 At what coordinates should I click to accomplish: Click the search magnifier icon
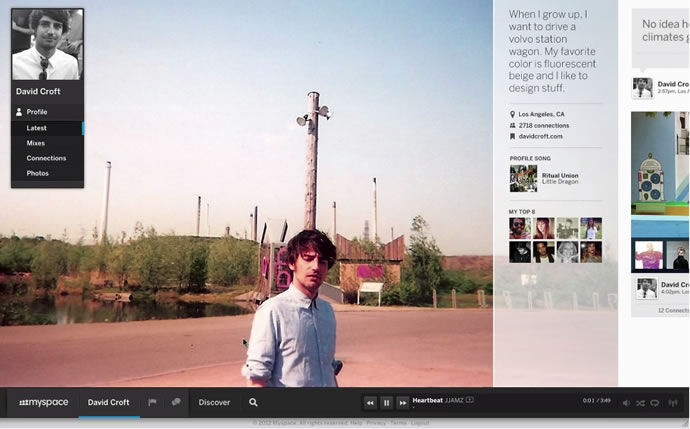[253, 402]
